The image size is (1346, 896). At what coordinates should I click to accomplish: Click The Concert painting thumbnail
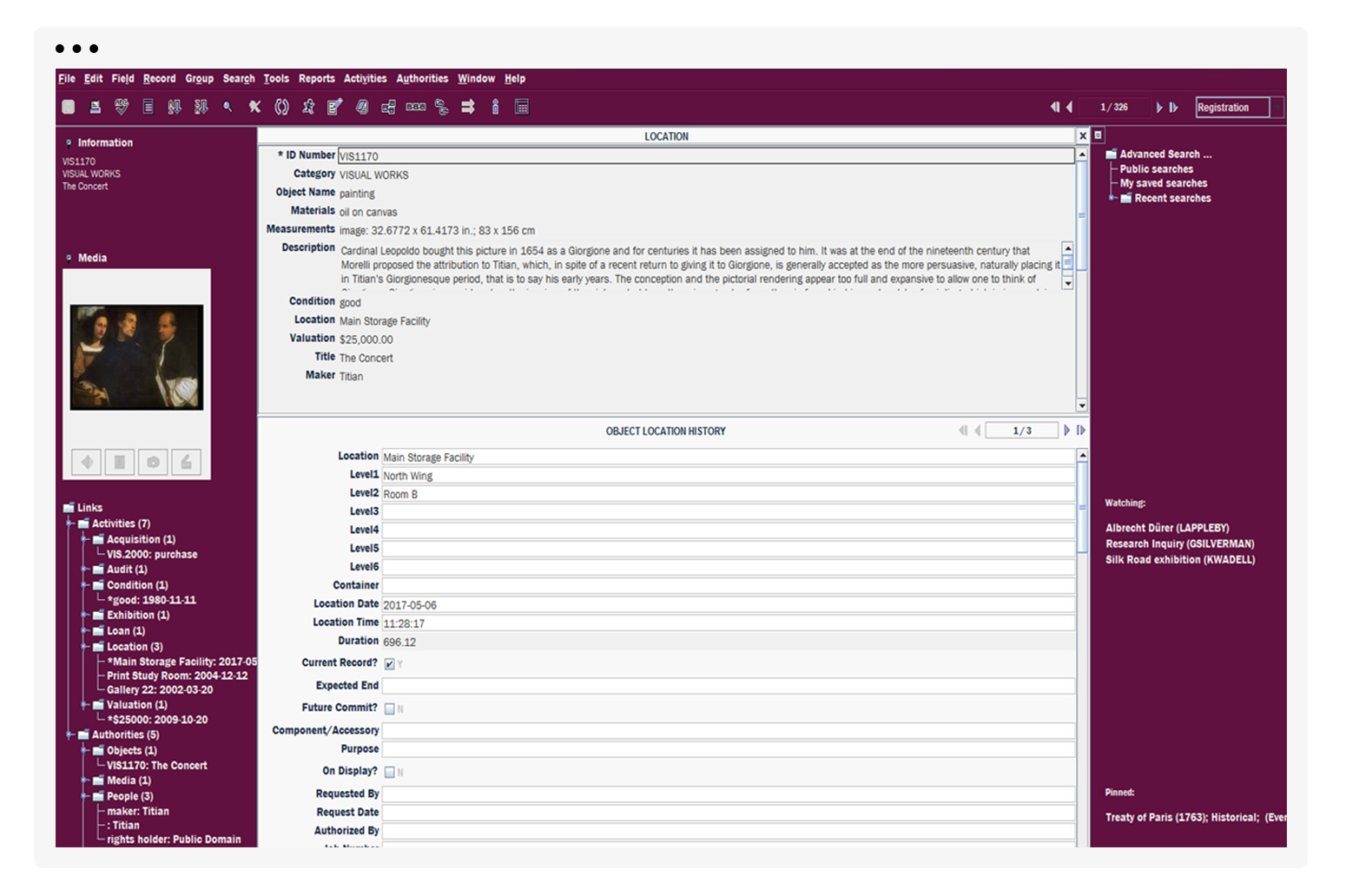click(136, 357)
